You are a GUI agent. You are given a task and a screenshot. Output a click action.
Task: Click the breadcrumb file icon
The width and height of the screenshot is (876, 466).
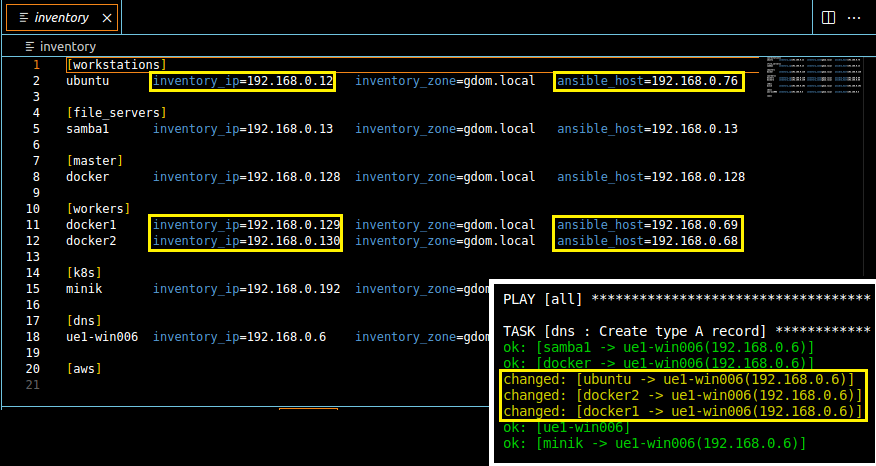[x=30, y=46]
